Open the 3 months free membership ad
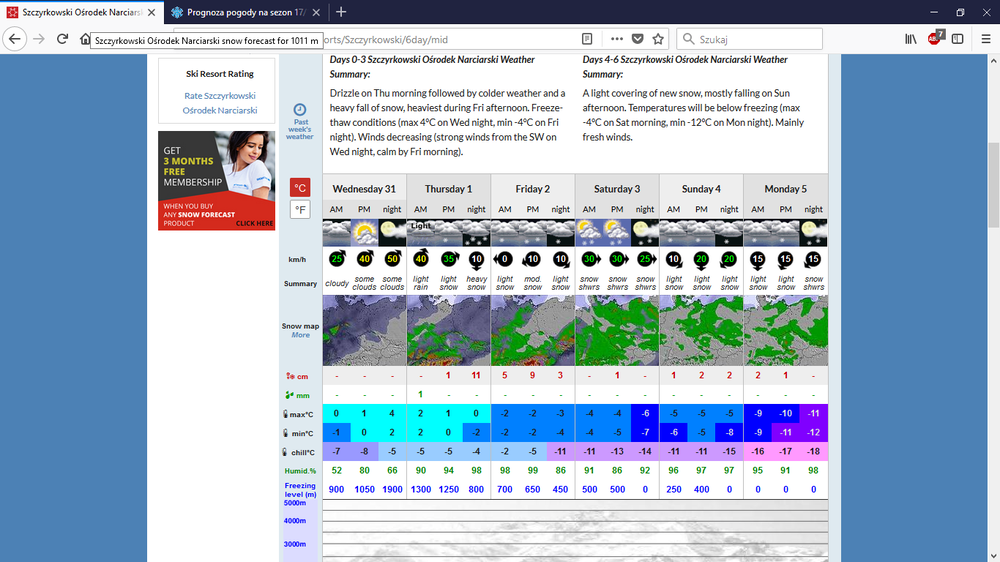Image resolution: width=1000 pixels, height=562 pixels. click(x=217, y=181)
